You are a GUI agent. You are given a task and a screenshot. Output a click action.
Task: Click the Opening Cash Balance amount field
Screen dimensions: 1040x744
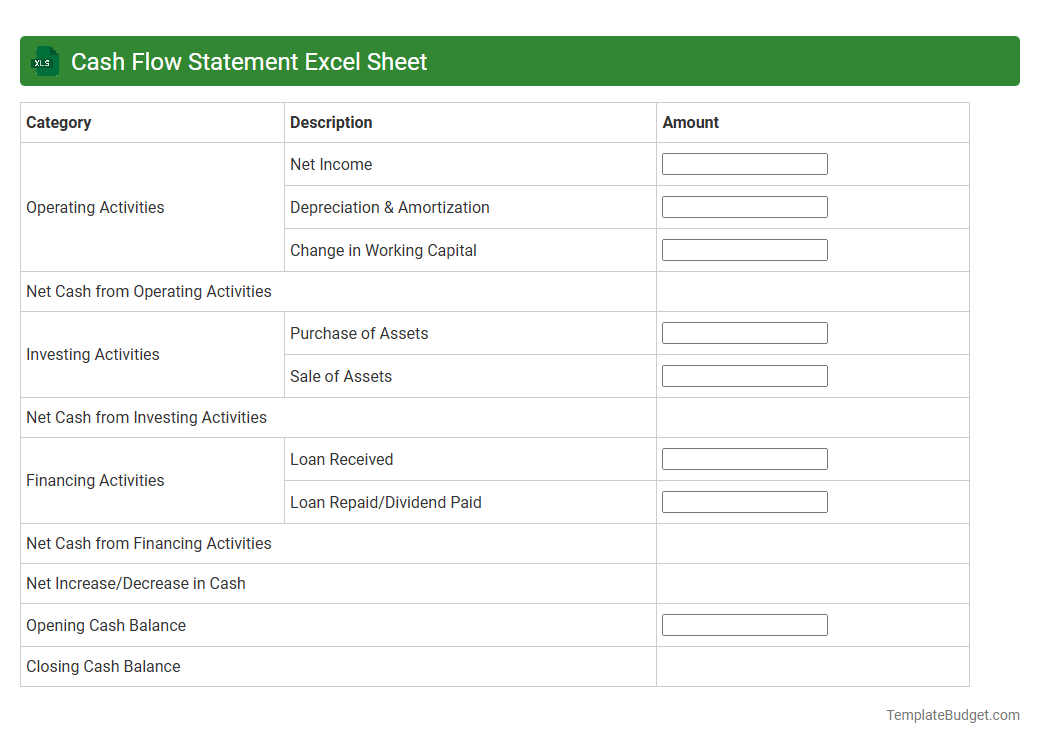744,624
